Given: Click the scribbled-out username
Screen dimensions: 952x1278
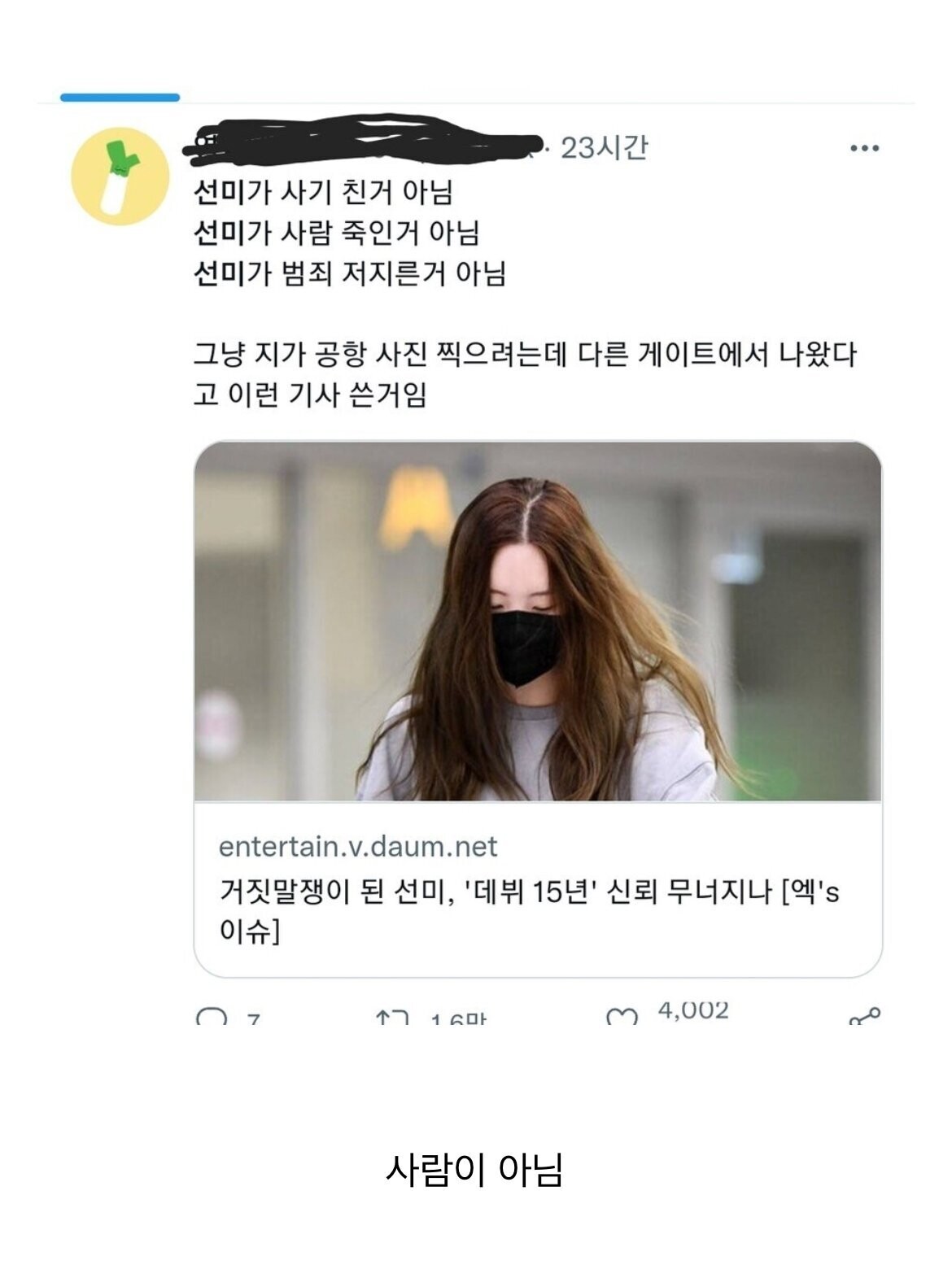Looking at the screenshot, I should [362, 143].
